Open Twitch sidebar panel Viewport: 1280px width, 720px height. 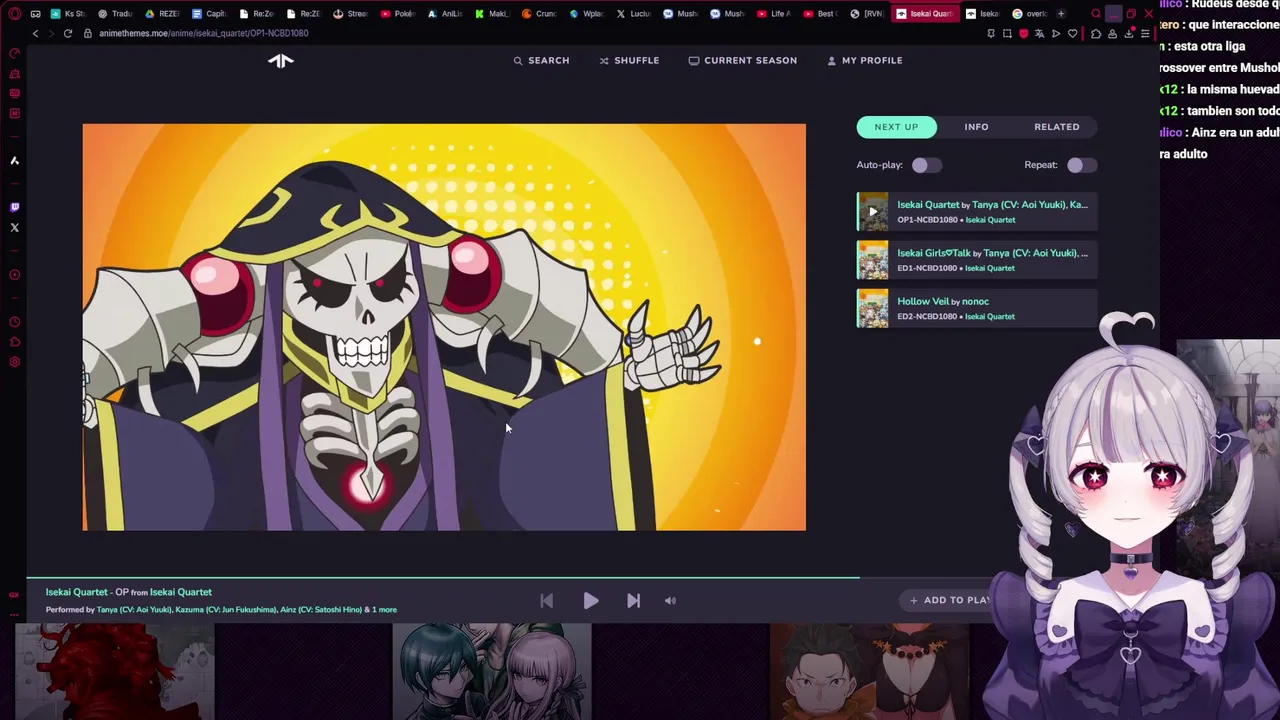[x=14, y=207]
